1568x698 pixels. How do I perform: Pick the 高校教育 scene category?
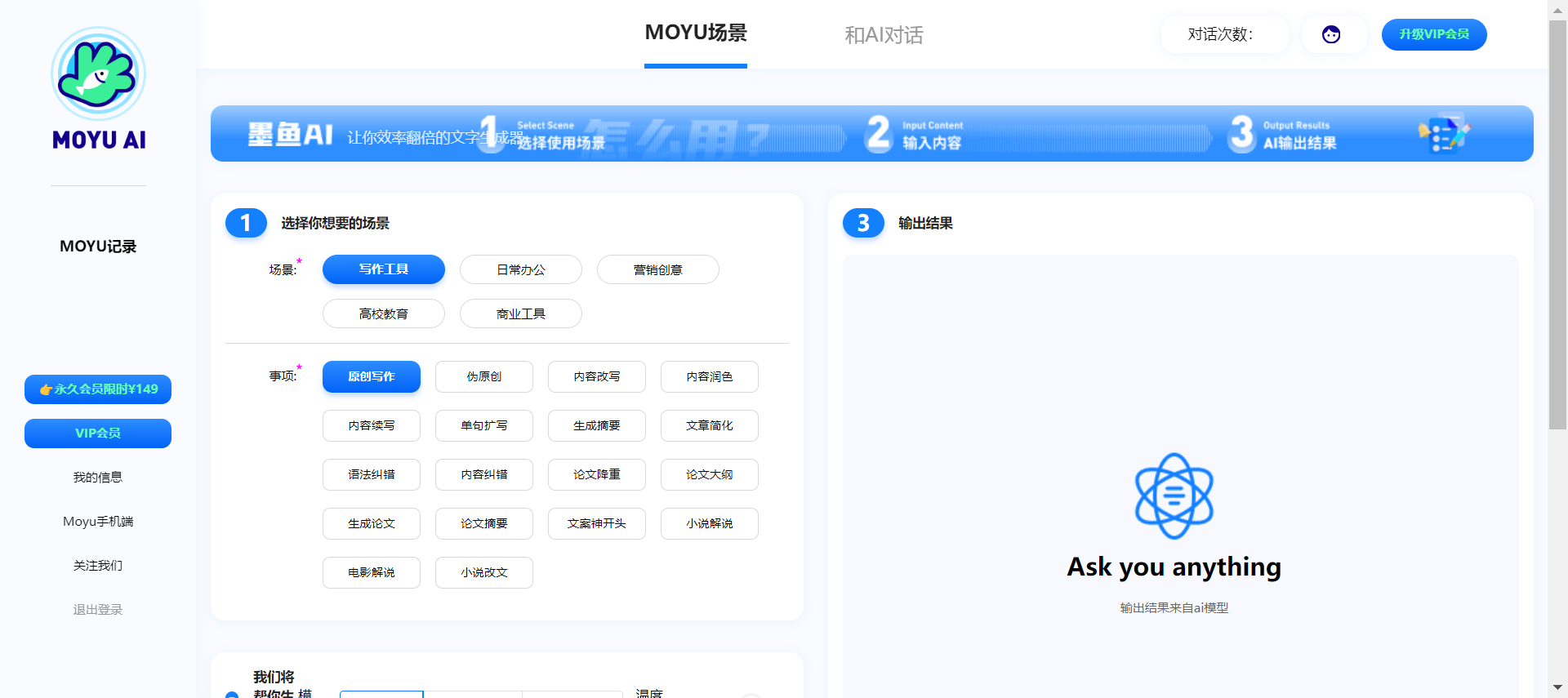click(383, 313)
